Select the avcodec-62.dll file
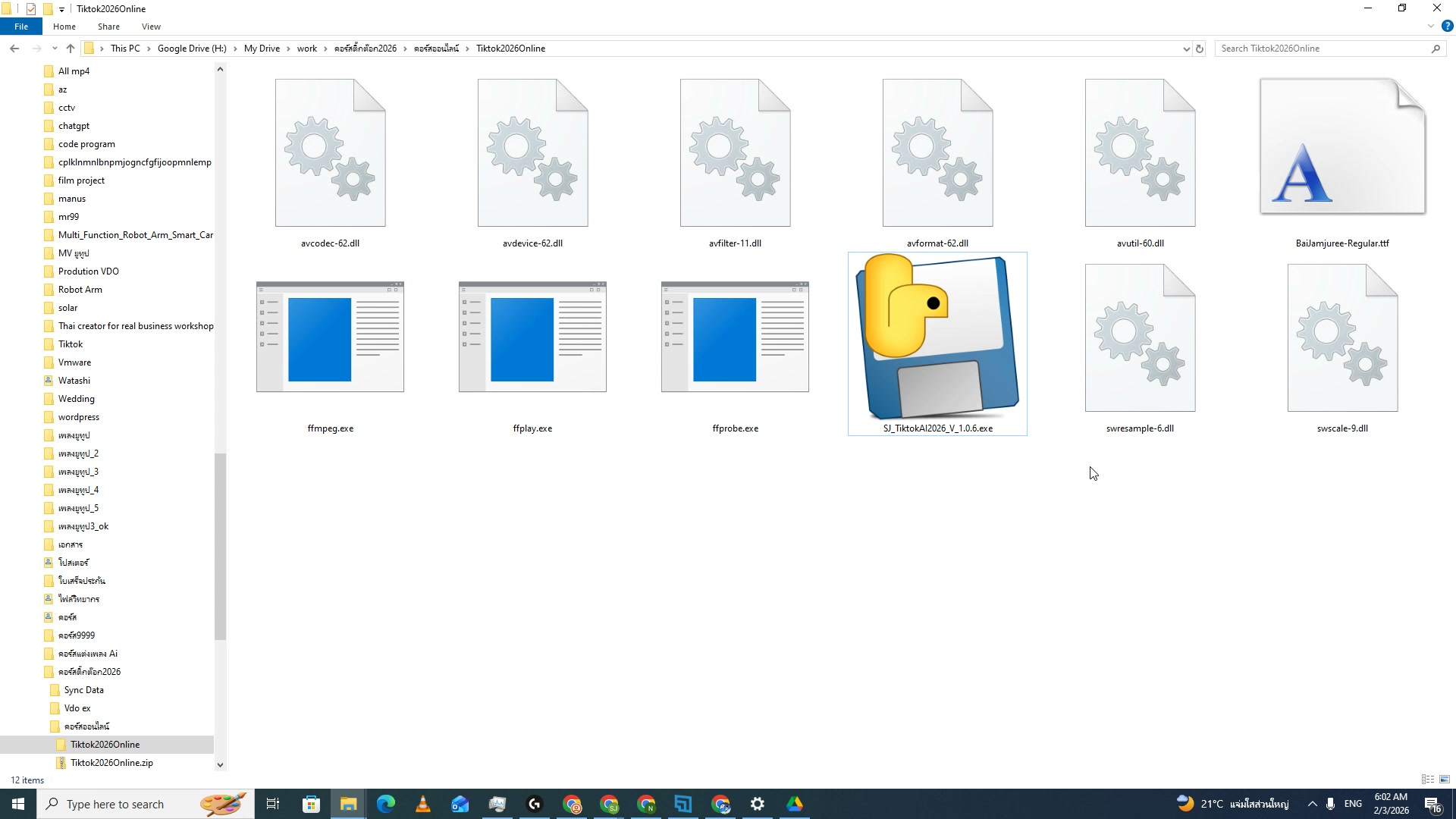The height and width of the screenshot is (819, 1456). (x=329, y=152)
